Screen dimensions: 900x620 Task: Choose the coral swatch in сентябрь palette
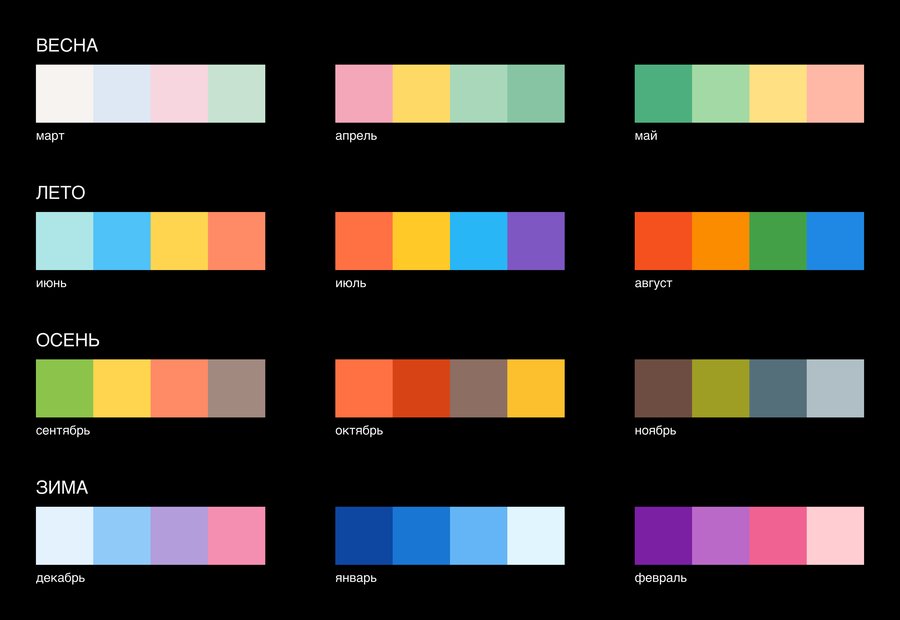(x=180, y=389)
